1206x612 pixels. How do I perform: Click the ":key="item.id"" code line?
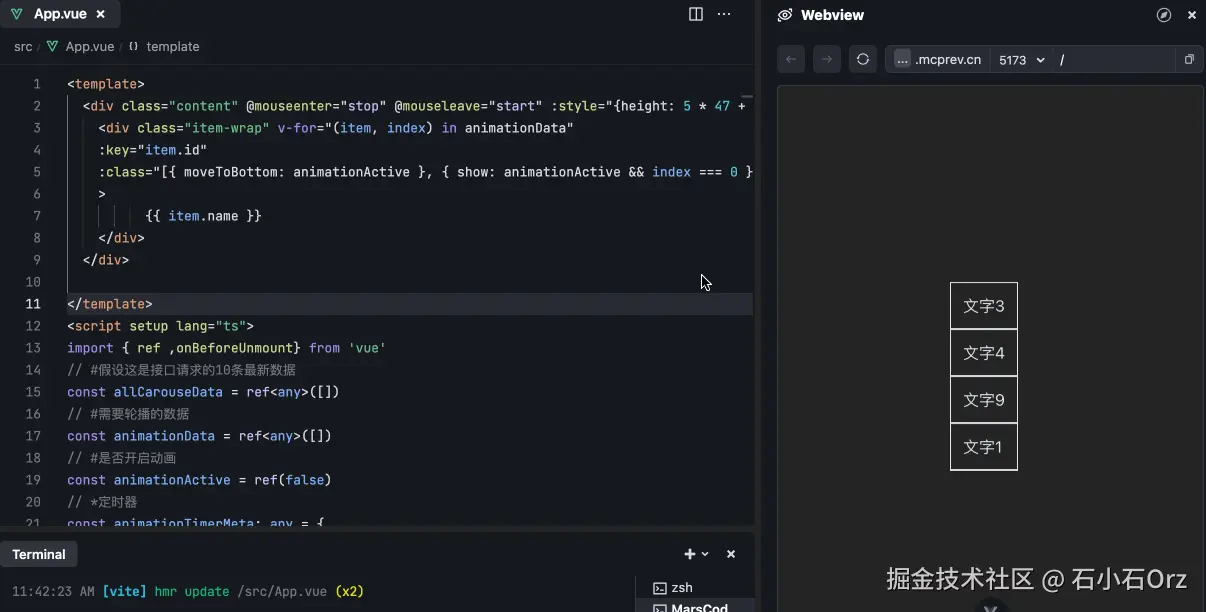(x=152, y=150)
